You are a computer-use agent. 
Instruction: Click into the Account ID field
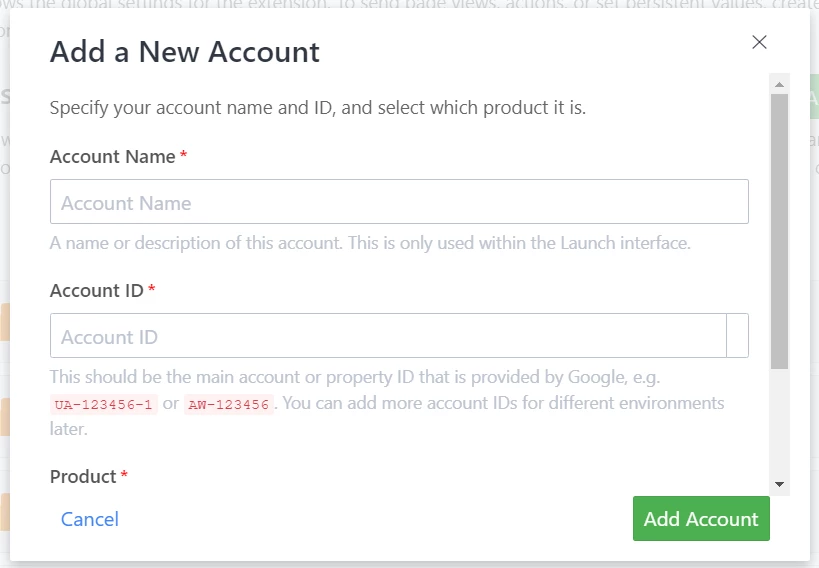pyautogui.click(x=388, y=336)
